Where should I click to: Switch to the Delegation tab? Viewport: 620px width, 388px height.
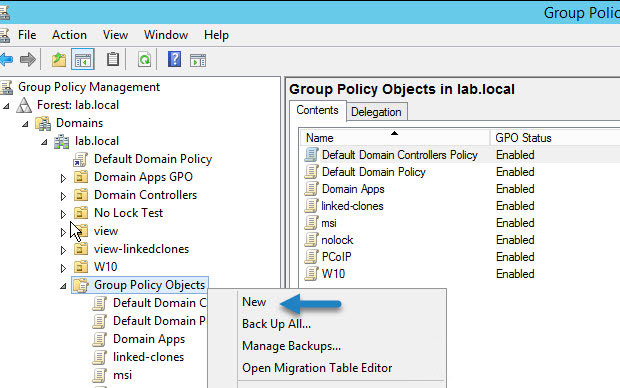376,112
